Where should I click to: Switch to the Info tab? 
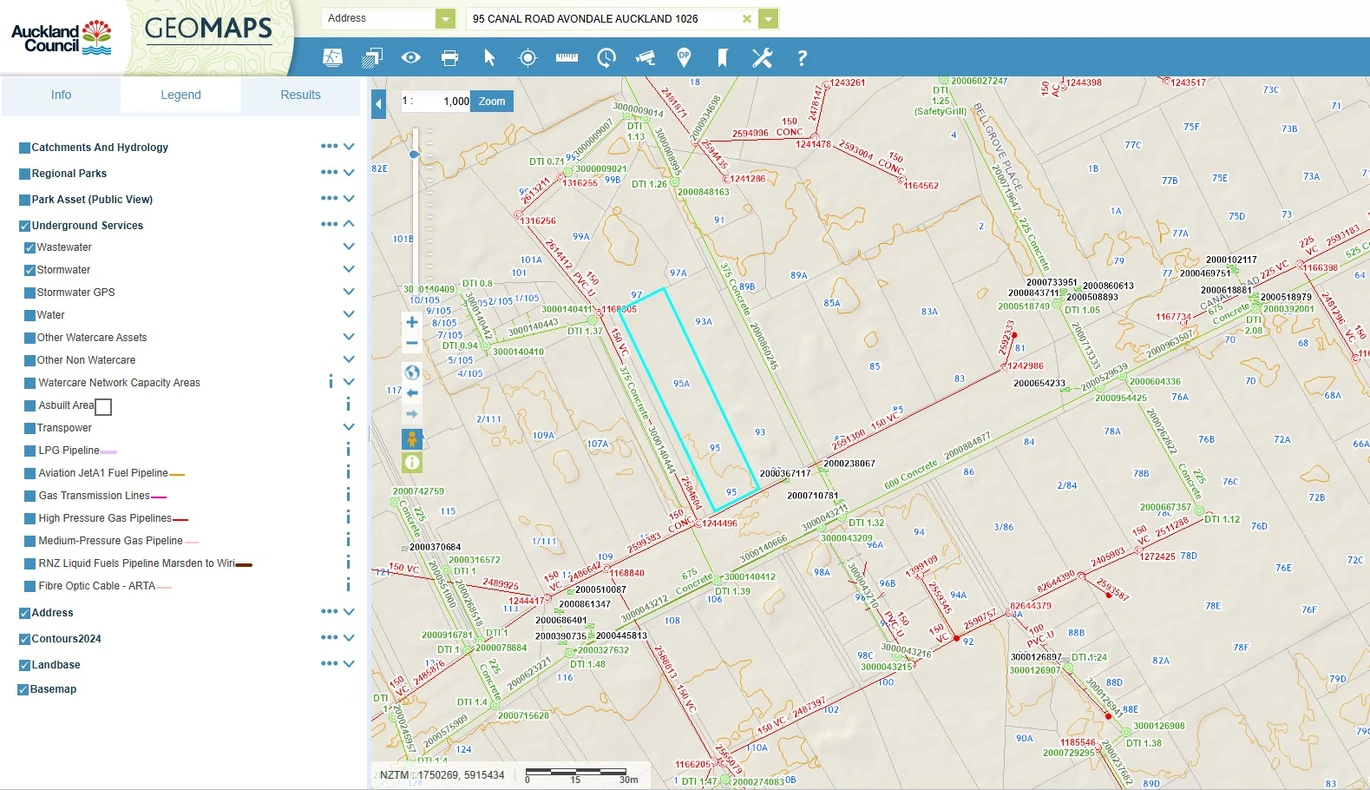coord(61,95)
